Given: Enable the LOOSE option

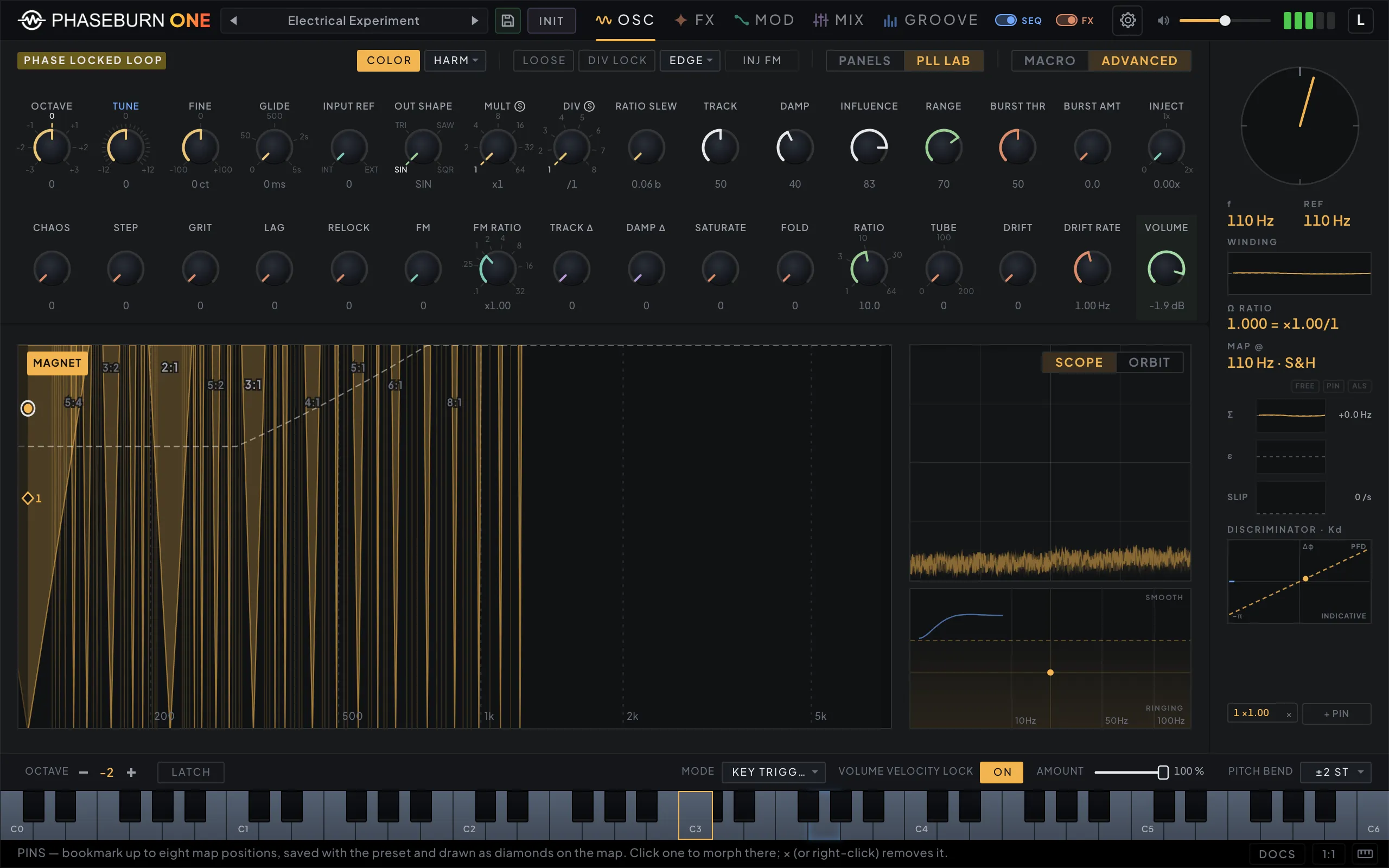Looking at the screenshot, I should 544,60.
